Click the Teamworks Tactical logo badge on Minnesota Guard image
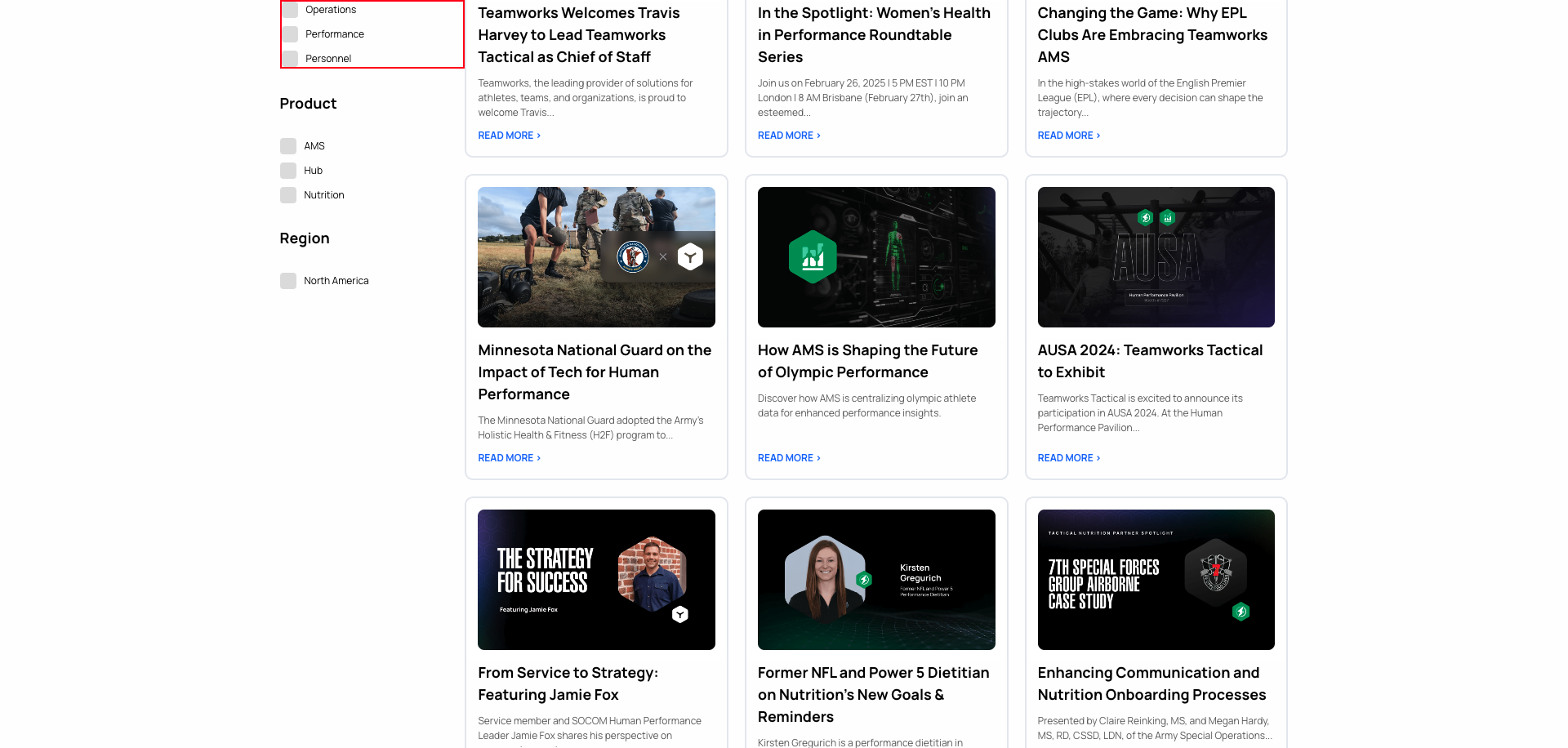This screenshot has width=1568, height=748. tap(691, 256)
